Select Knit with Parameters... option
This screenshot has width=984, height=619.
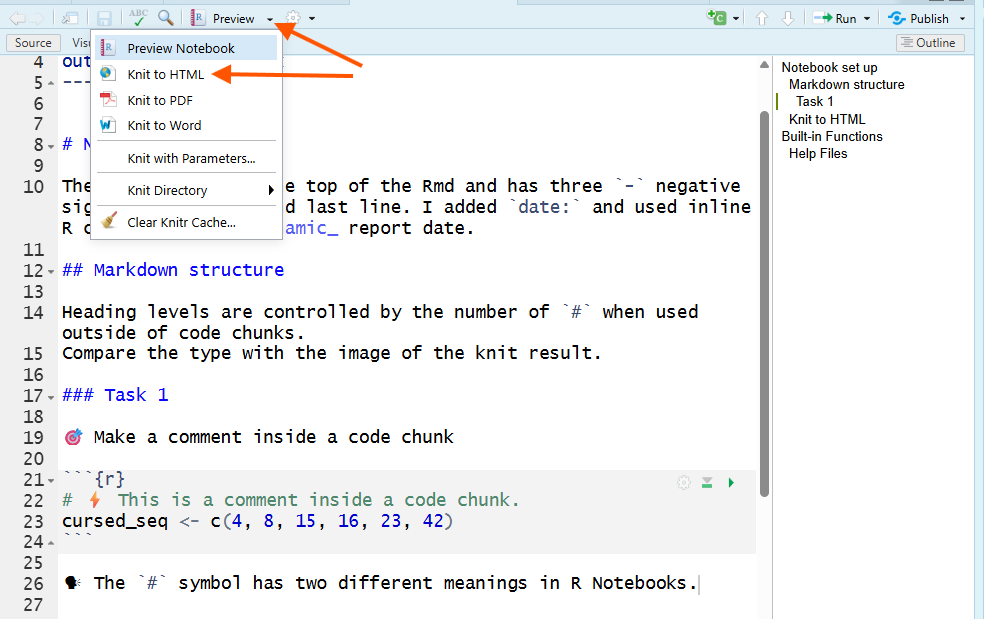pyautogui.click(x=187, y=158)
